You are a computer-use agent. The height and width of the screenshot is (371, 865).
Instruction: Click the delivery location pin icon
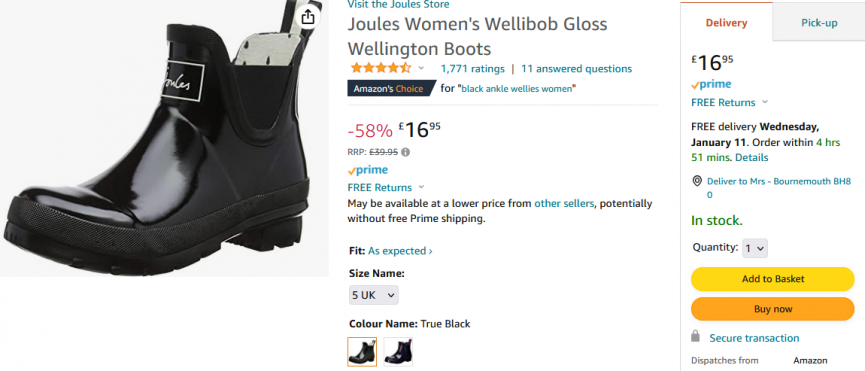click(x=697, y=181)
